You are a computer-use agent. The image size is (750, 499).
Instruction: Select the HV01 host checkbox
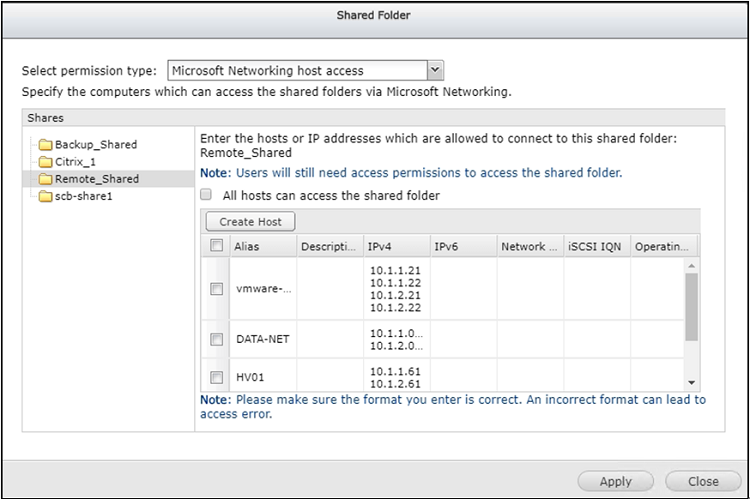(217, 377)
